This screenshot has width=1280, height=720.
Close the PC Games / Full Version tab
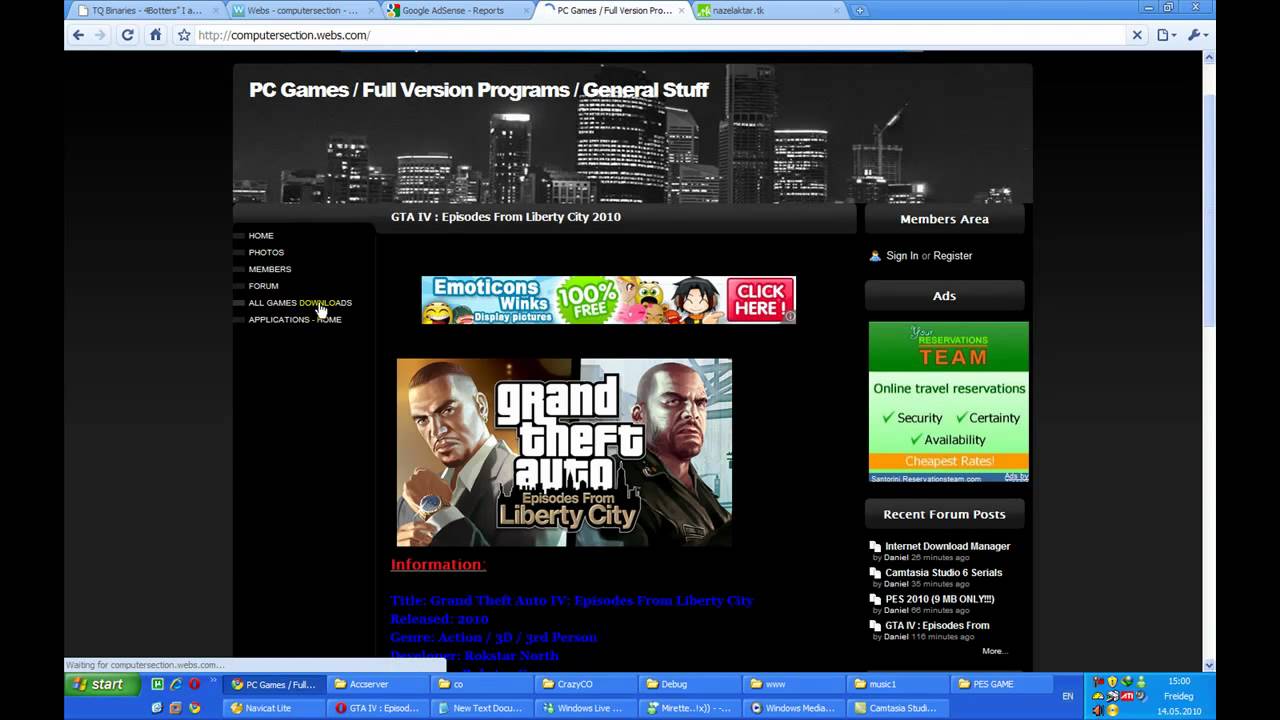click(681, 11)
